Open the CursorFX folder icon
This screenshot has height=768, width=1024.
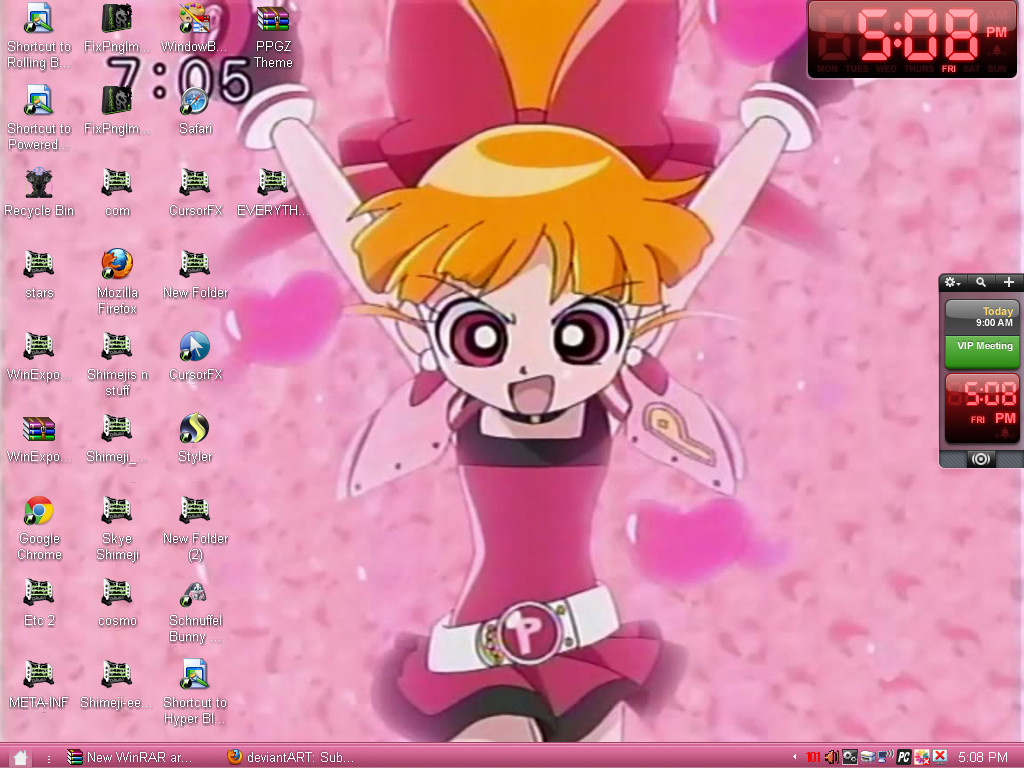195,193
